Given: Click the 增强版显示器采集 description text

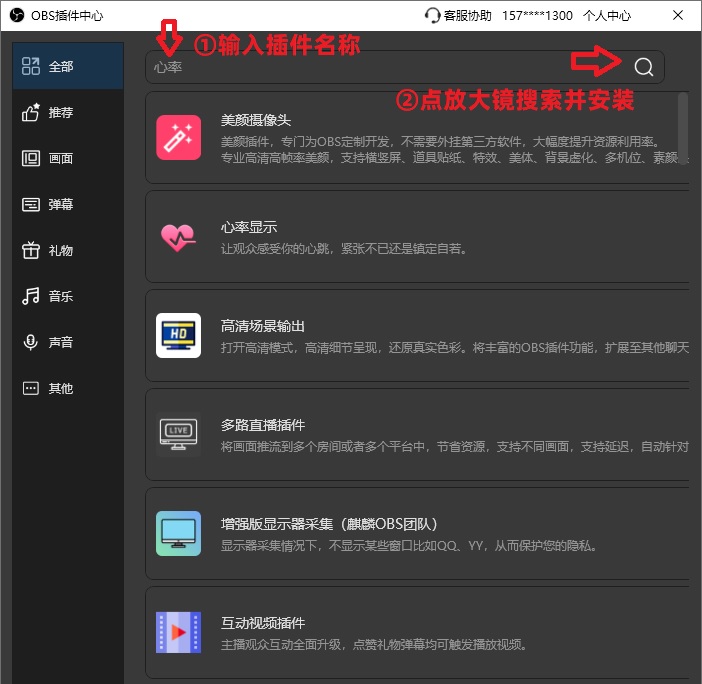Looking at the screenshot, I should click(408, 546).
